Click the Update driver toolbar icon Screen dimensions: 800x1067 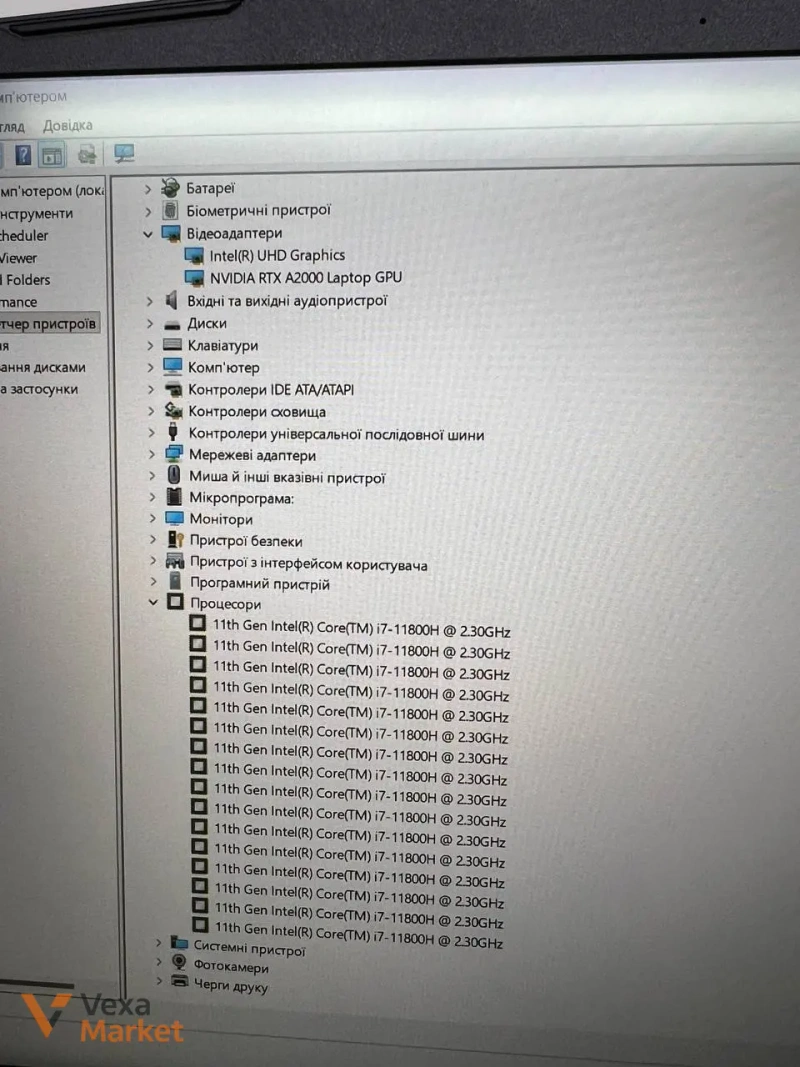[87, 155]
